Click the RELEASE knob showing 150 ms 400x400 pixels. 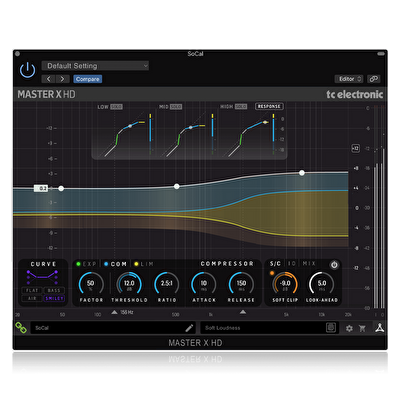point(241,284)
